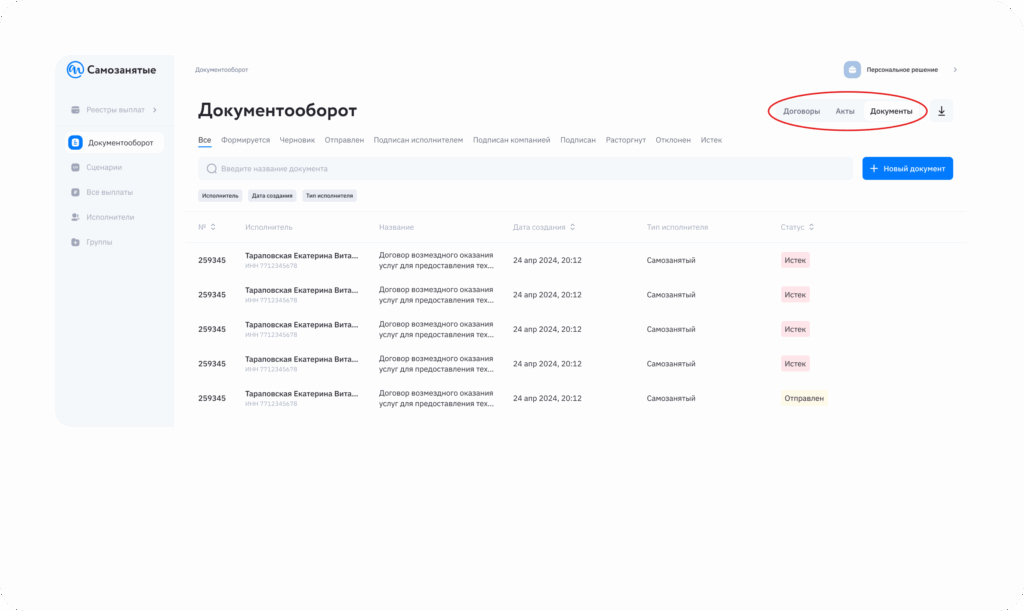The width and height of the screenshot is (1024, 611).
Task: Click the Исполнители sidebar icon
Action: [x=75, y=217]
